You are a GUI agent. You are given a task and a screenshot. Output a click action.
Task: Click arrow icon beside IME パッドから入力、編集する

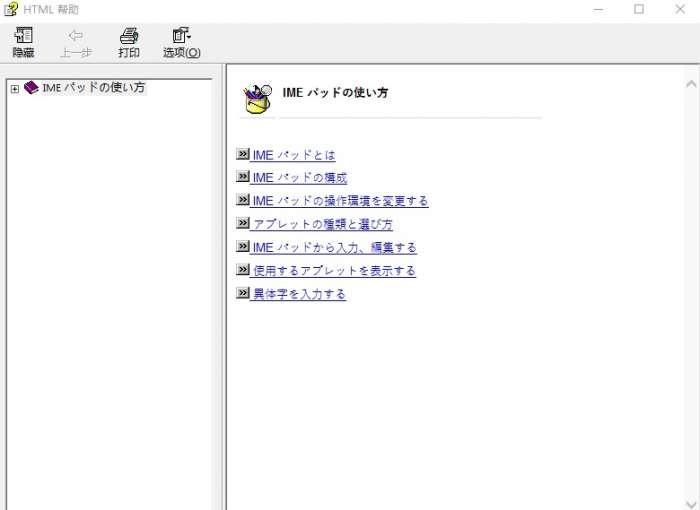(242, 246)
